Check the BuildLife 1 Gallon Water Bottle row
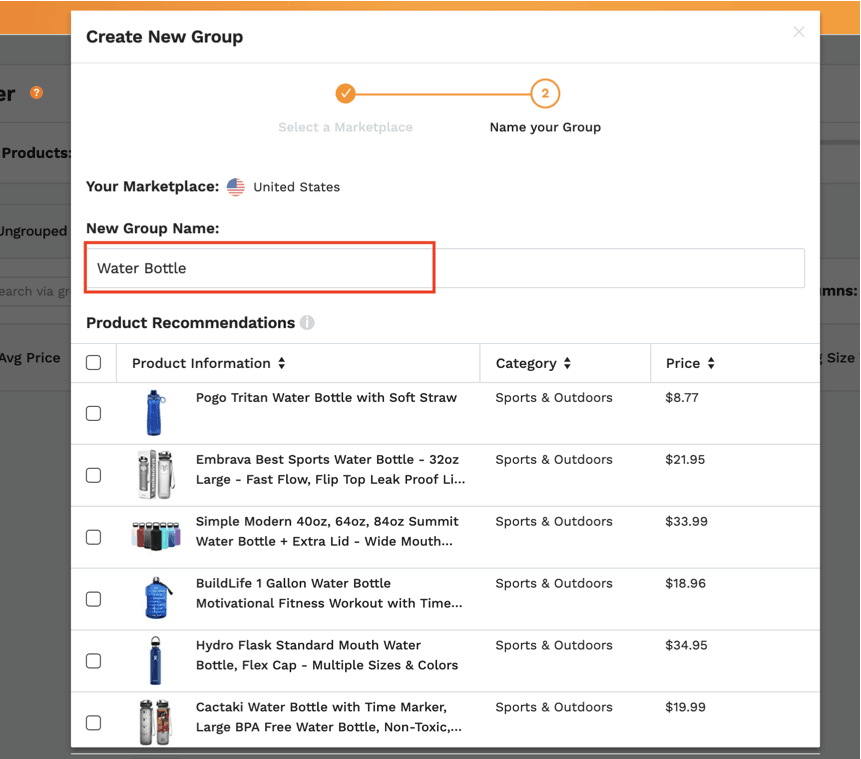Image resolution: width=861 pixels, height=759 pixels. point(93,599)
